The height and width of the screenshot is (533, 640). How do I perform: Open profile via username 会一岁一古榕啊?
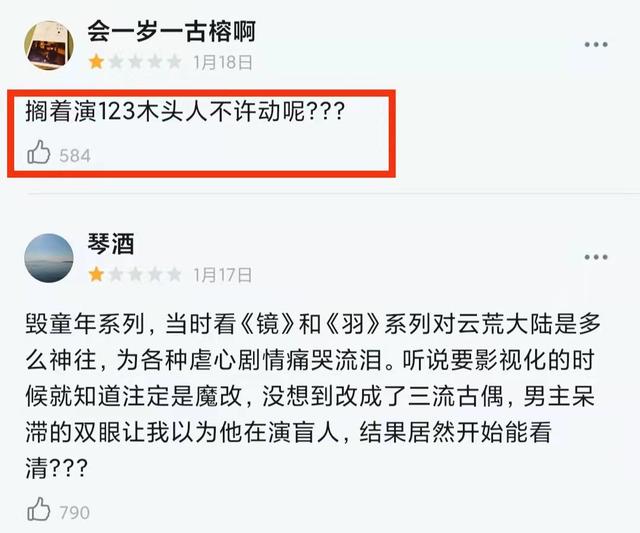171,31
